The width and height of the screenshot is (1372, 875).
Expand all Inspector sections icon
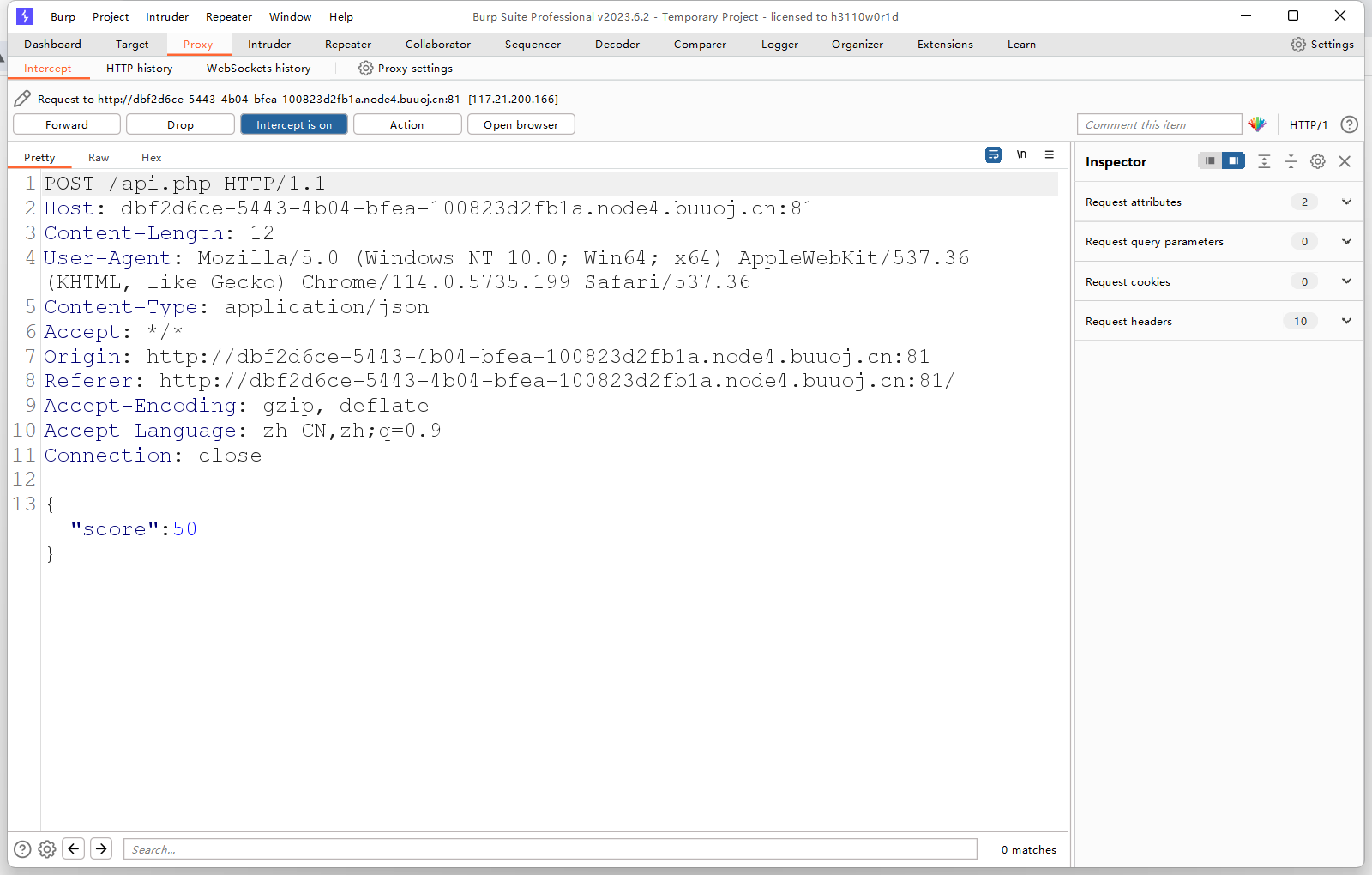tap(1264, 161)
